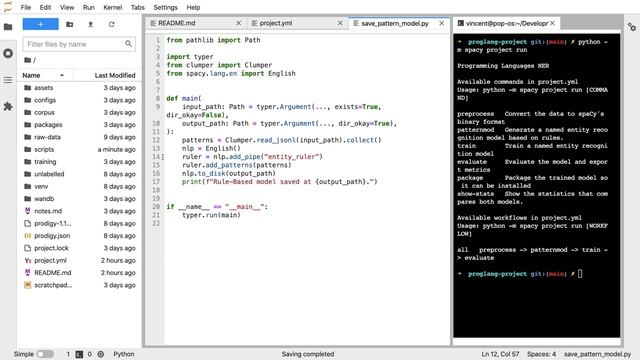Click the JupyterLab logo icon
Viewport: 640px width, 360px height.
coord(8,7)
